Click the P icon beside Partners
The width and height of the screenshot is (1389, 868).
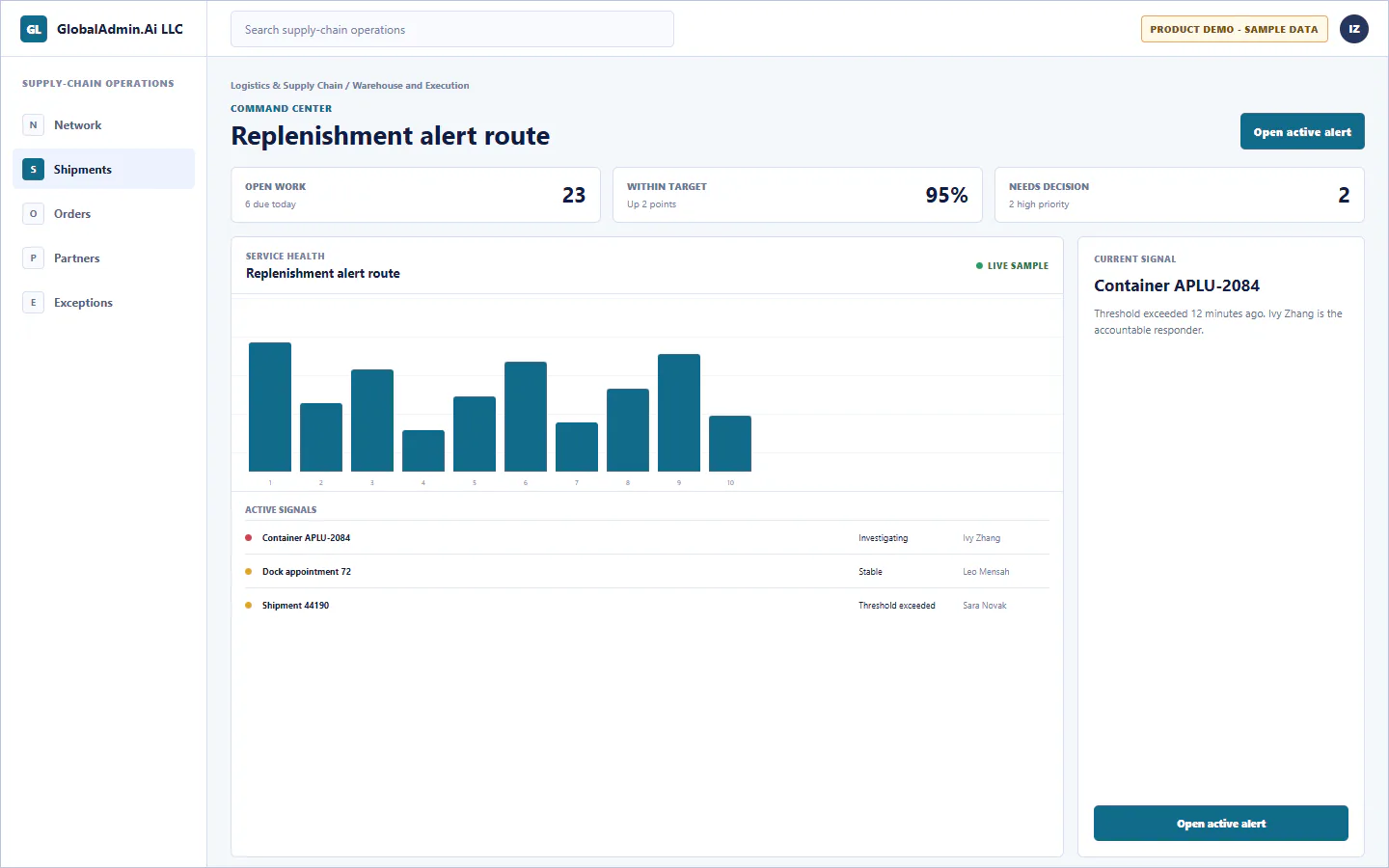(x=33, y=258)
